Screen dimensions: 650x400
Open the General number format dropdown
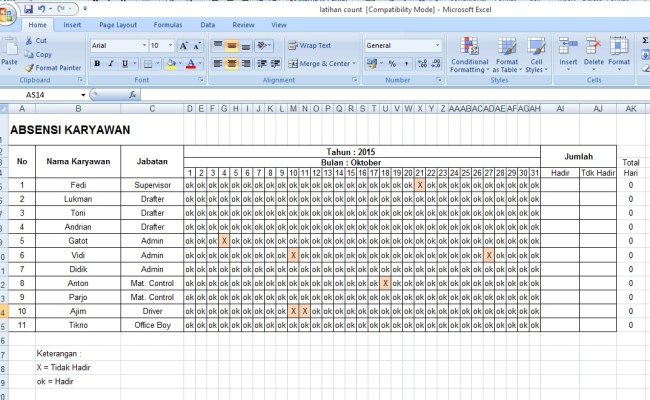437,45
